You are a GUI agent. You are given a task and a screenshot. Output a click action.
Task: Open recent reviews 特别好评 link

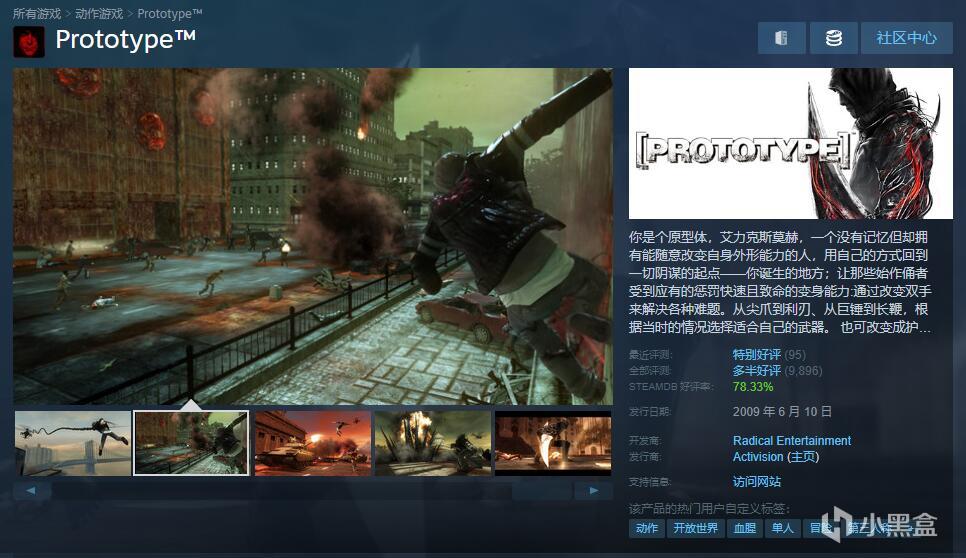coord(757,355)
